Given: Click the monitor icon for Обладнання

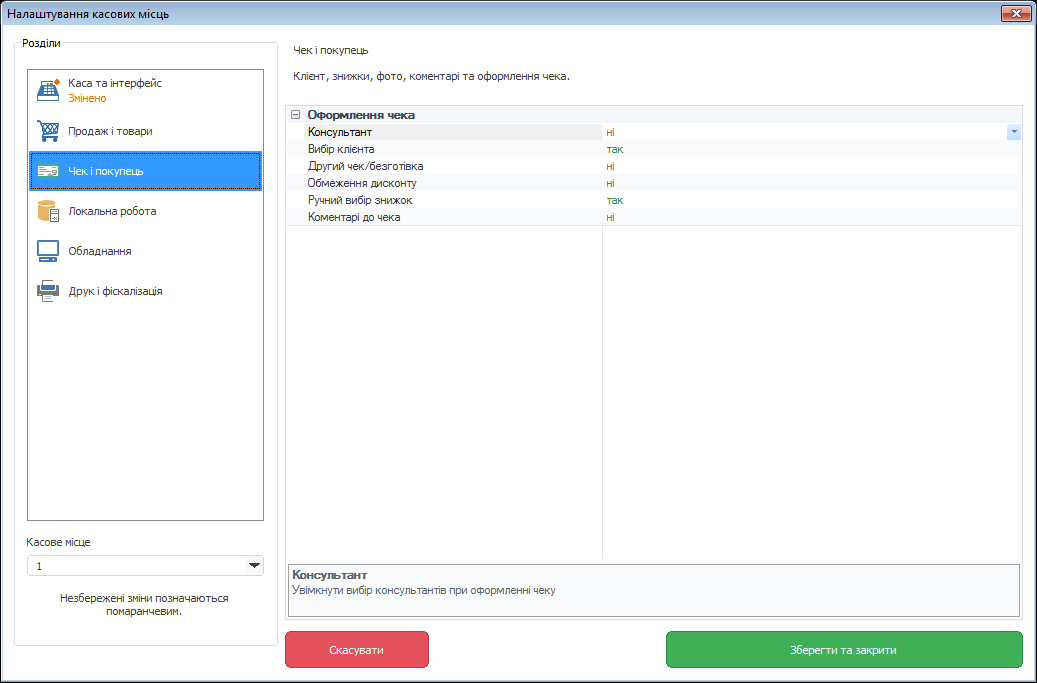Looking at the screenshot, I should coord(48,251).
